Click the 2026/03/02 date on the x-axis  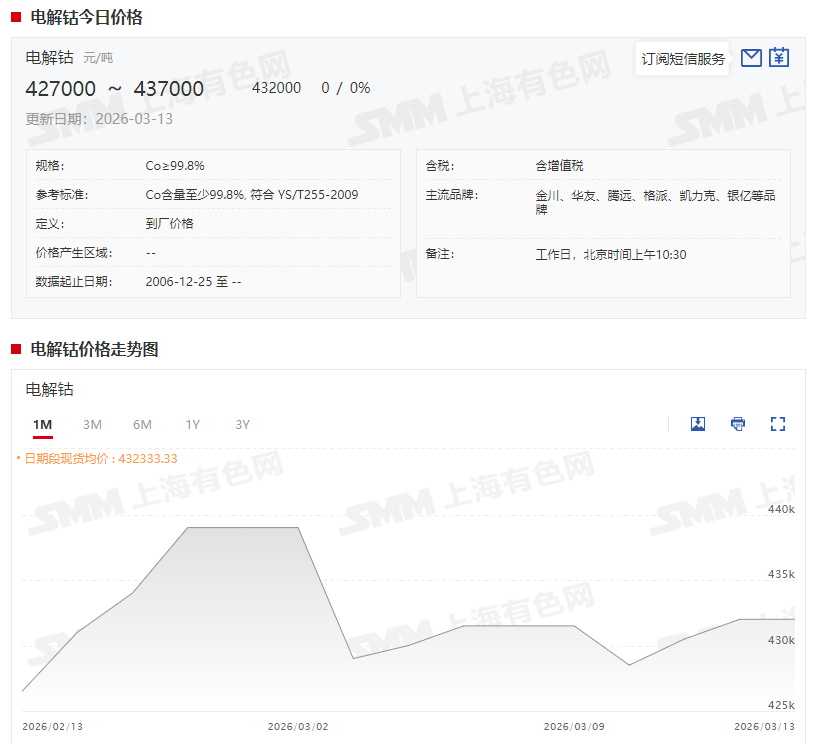tap(298, 726)
